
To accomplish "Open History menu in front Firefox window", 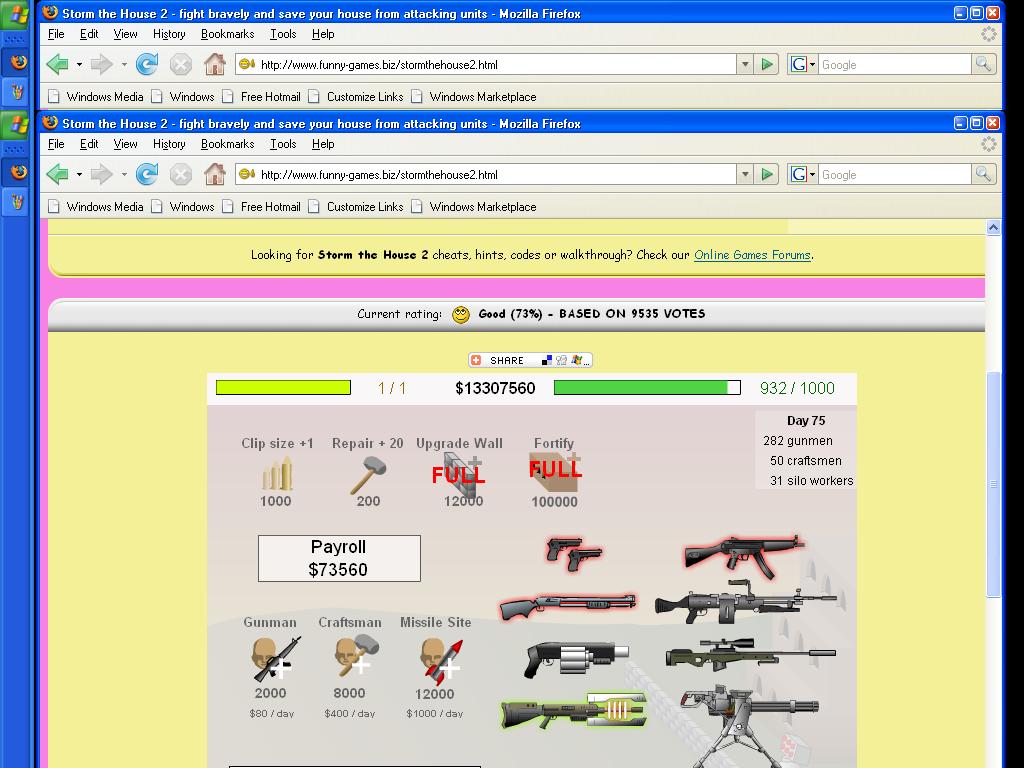I will coord(169,144).
